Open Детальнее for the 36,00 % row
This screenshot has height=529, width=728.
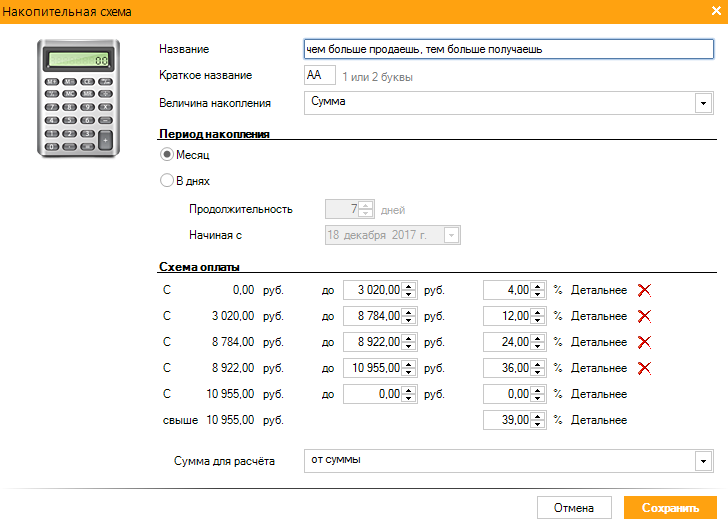pos(599,368)
